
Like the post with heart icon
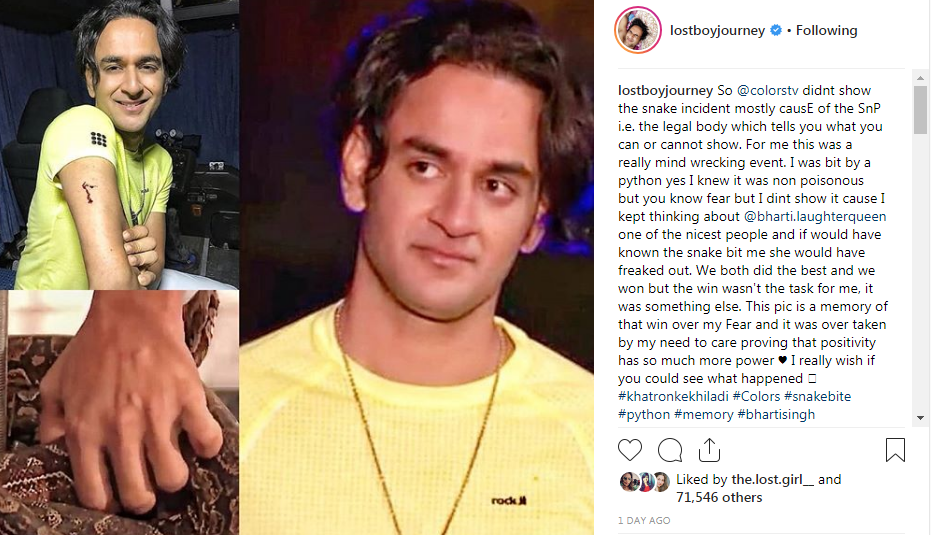(630, 450)
